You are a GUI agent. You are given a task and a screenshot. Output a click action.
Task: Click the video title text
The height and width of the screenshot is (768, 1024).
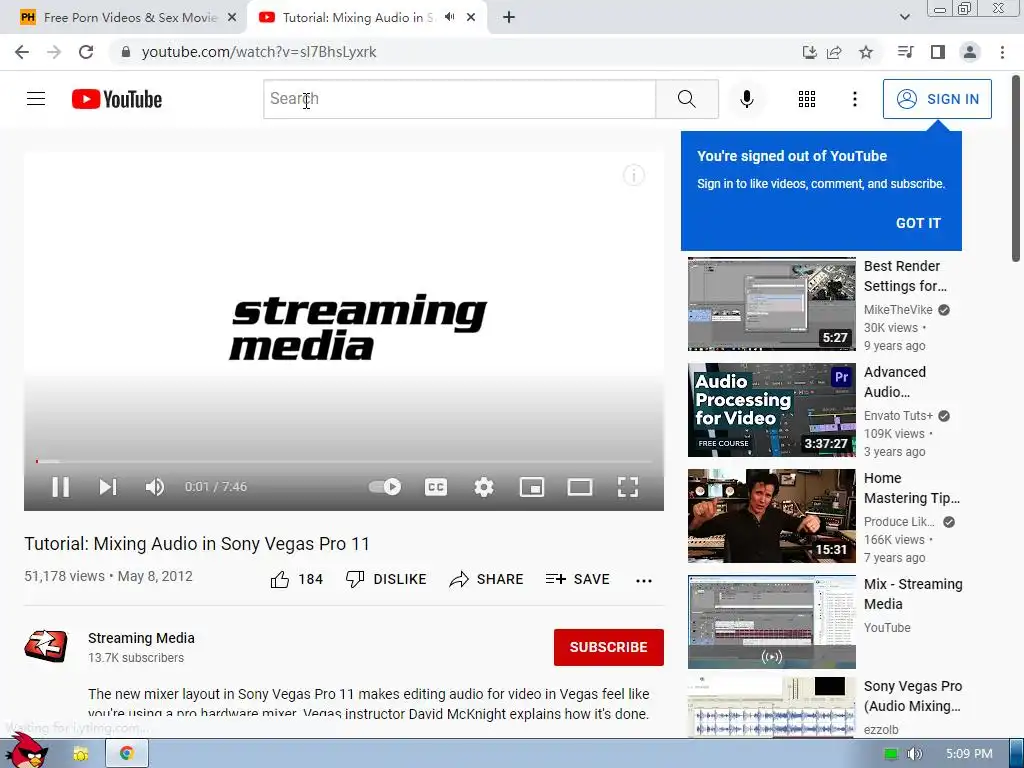tap(197, 544)
